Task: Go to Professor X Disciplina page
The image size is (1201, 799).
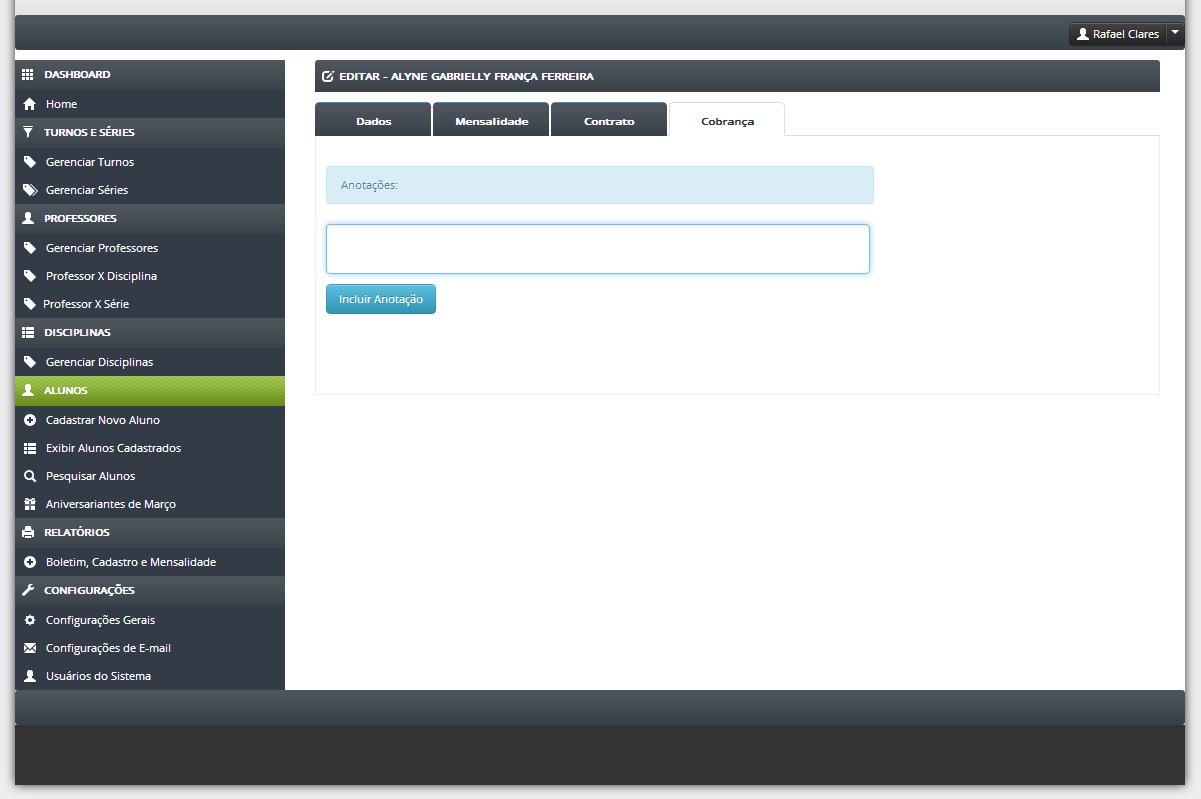Action: 101,276
